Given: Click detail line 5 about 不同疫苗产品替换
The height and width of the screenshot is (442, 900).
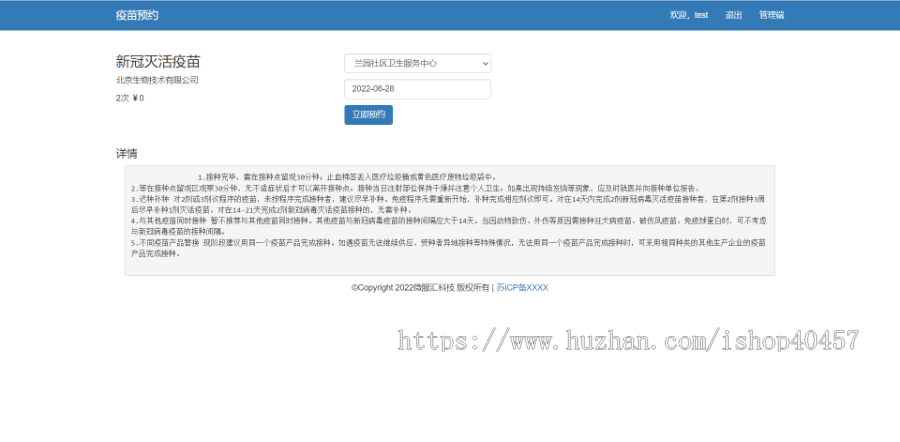Looking at the screenshot, I should (x=448, y=248).
